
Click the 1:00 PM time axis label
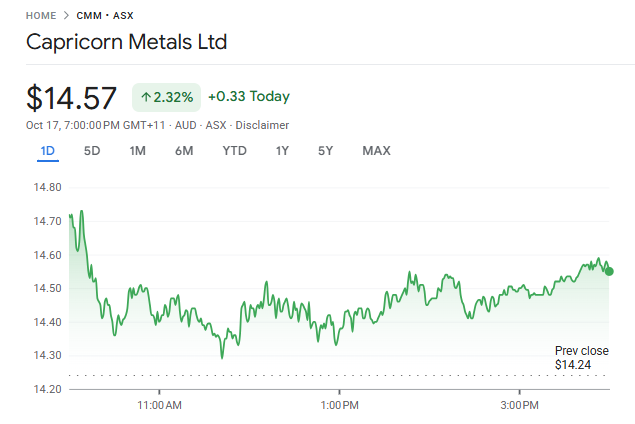click(x=339, y=405)
